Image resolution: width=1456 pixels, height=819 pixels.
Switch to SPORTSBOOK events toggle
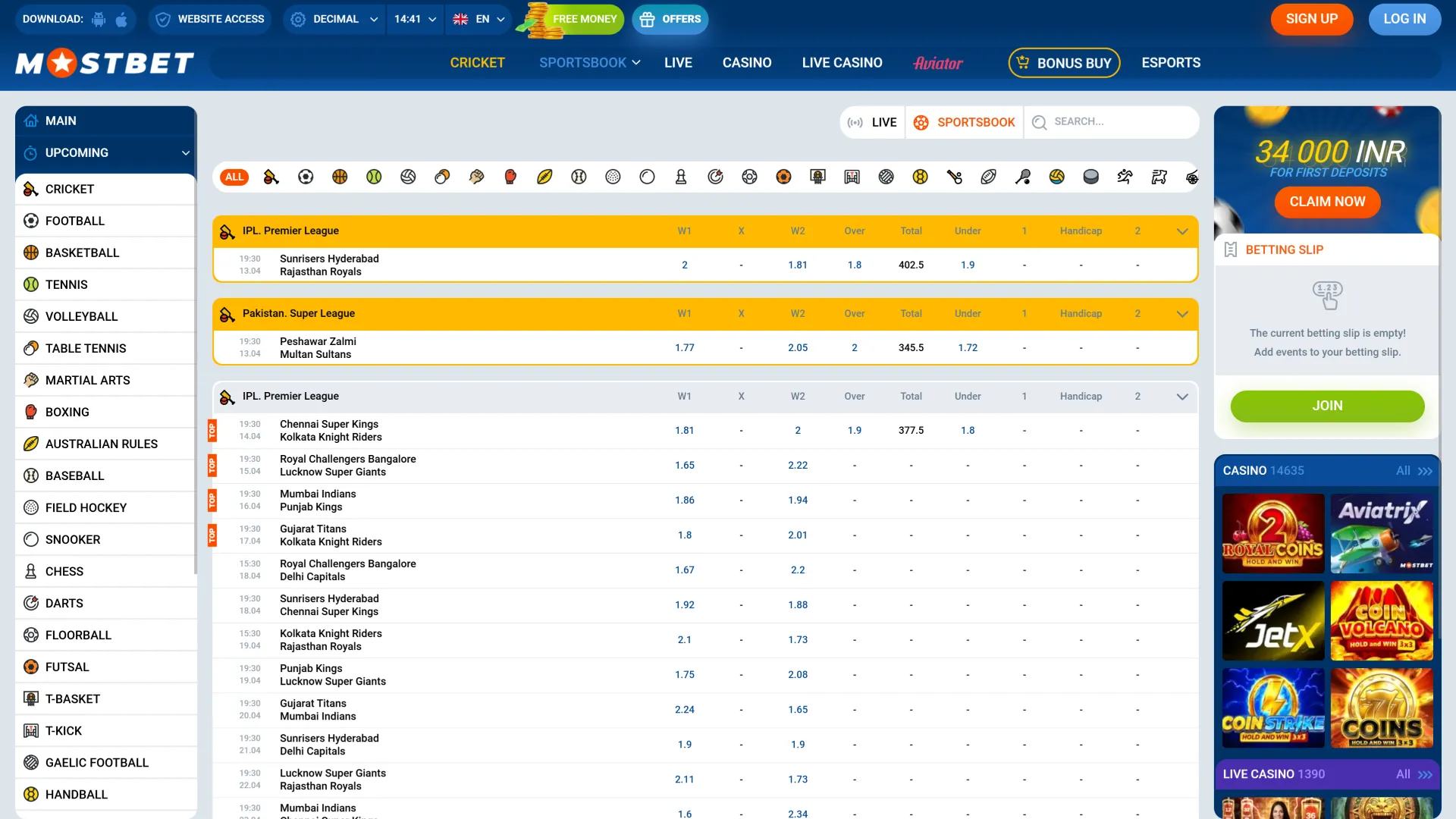click(x=965, y=122)
